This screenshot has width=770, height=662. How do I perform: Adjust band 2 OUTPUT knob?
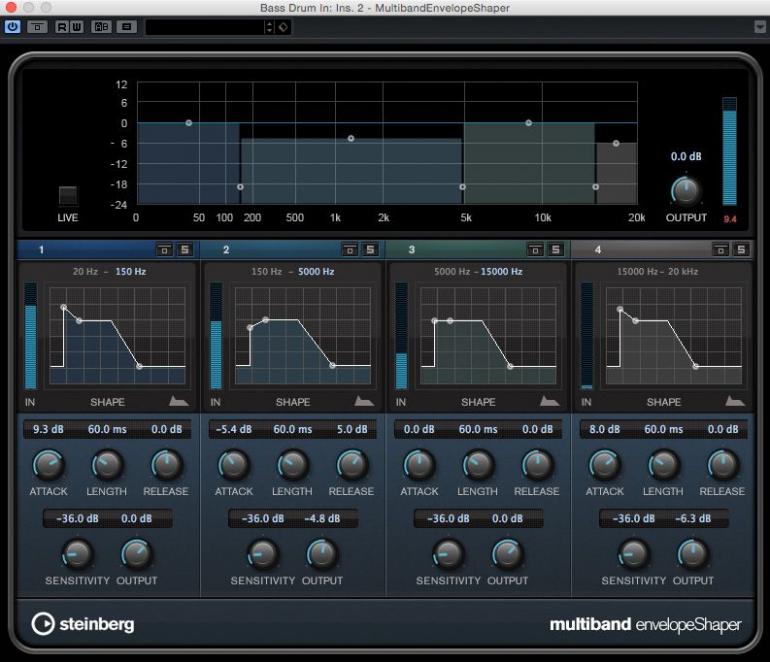point(322,554)
